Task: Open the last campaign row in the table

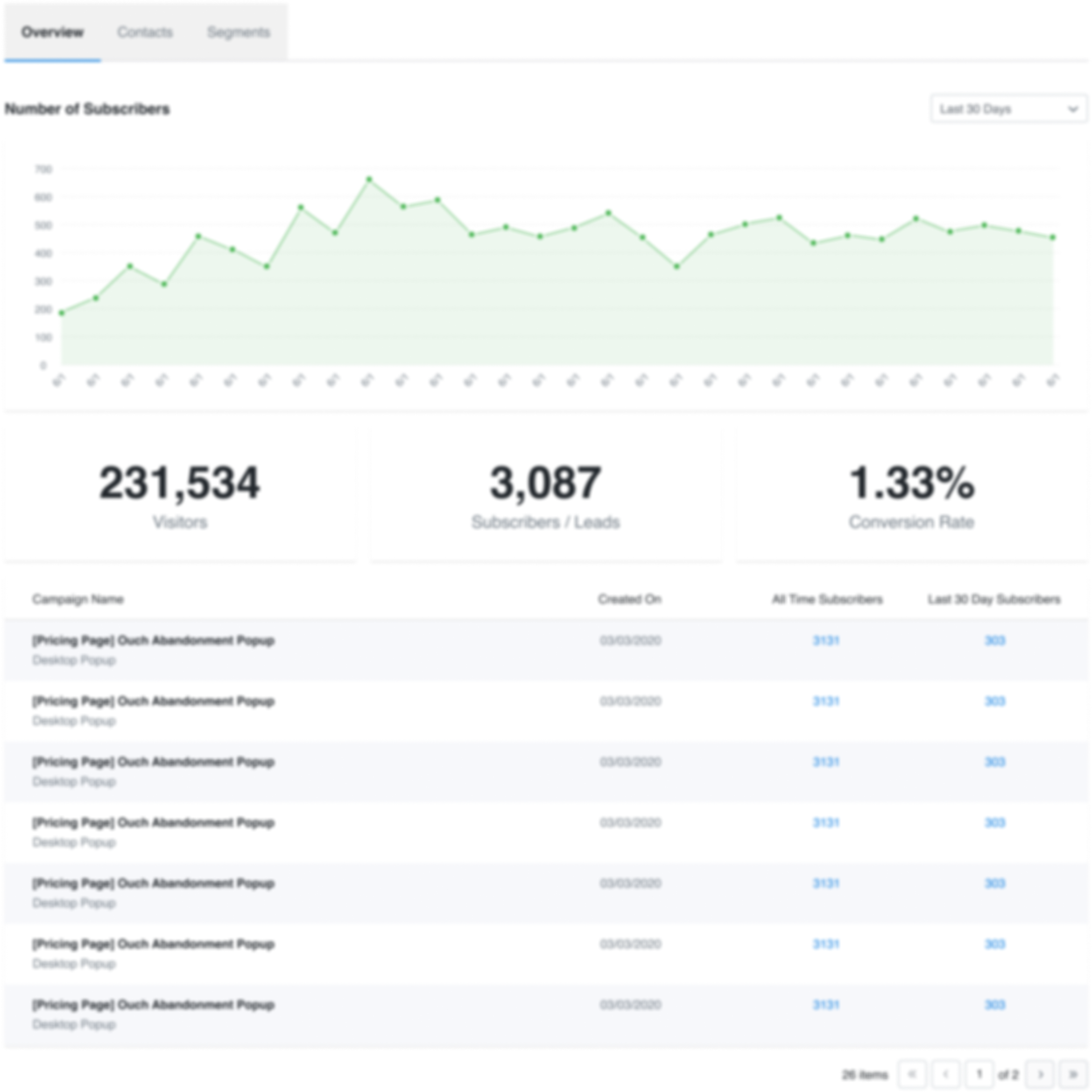Action: click(153, 1005)
